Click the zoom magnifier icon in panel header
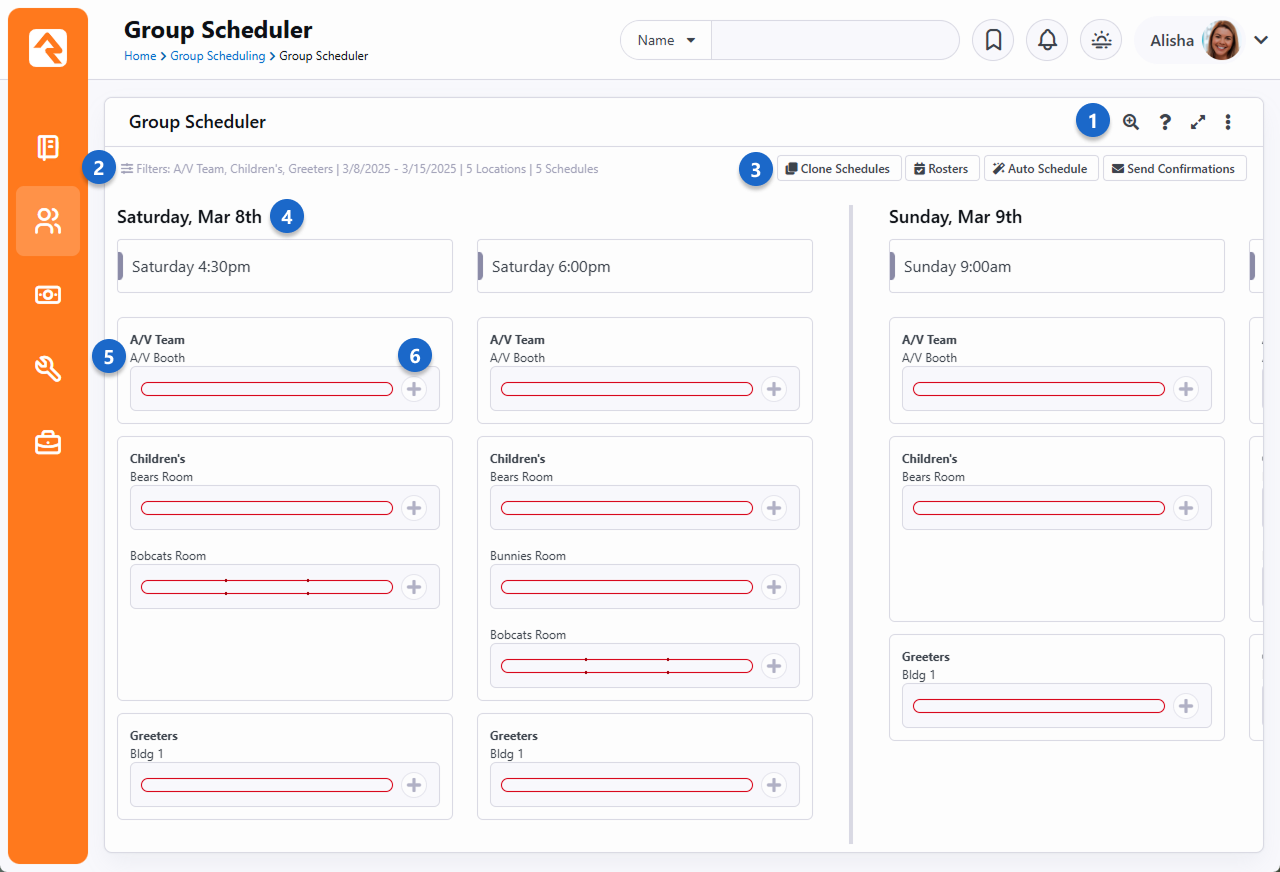 point(1131,122)
